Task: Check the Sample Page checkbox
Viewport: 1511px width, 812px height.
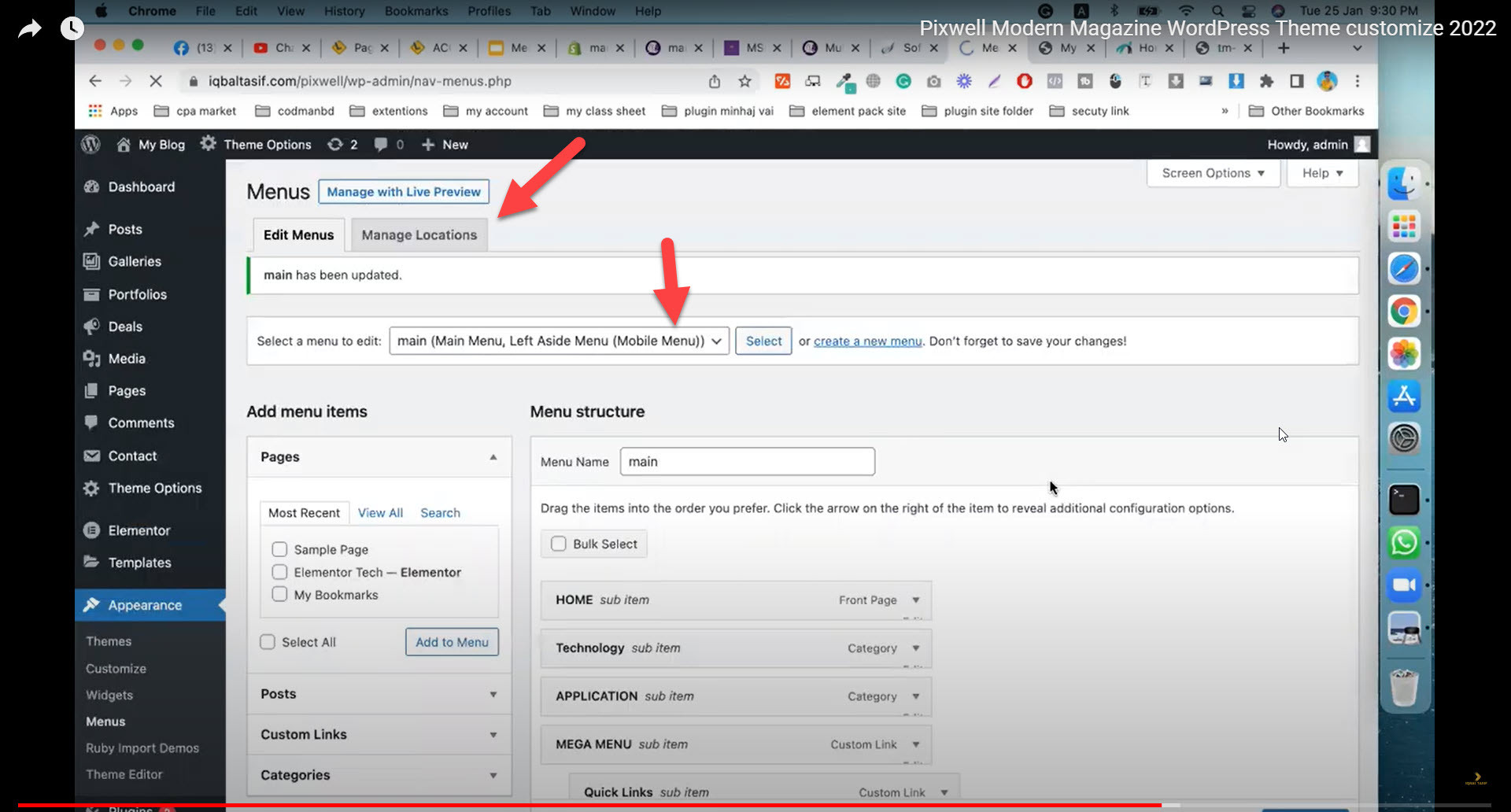Action: pyautogui.click(x=279, y=549)
